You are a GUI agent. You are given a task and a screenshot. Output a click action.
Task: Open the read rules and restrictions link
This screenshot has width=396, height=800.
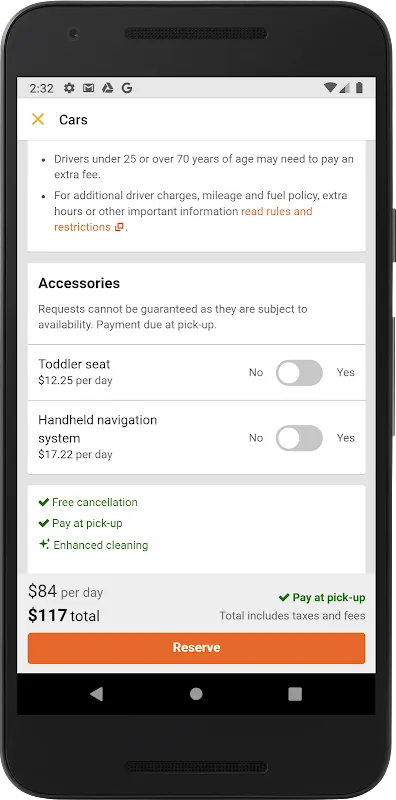(x=183, y=219)
